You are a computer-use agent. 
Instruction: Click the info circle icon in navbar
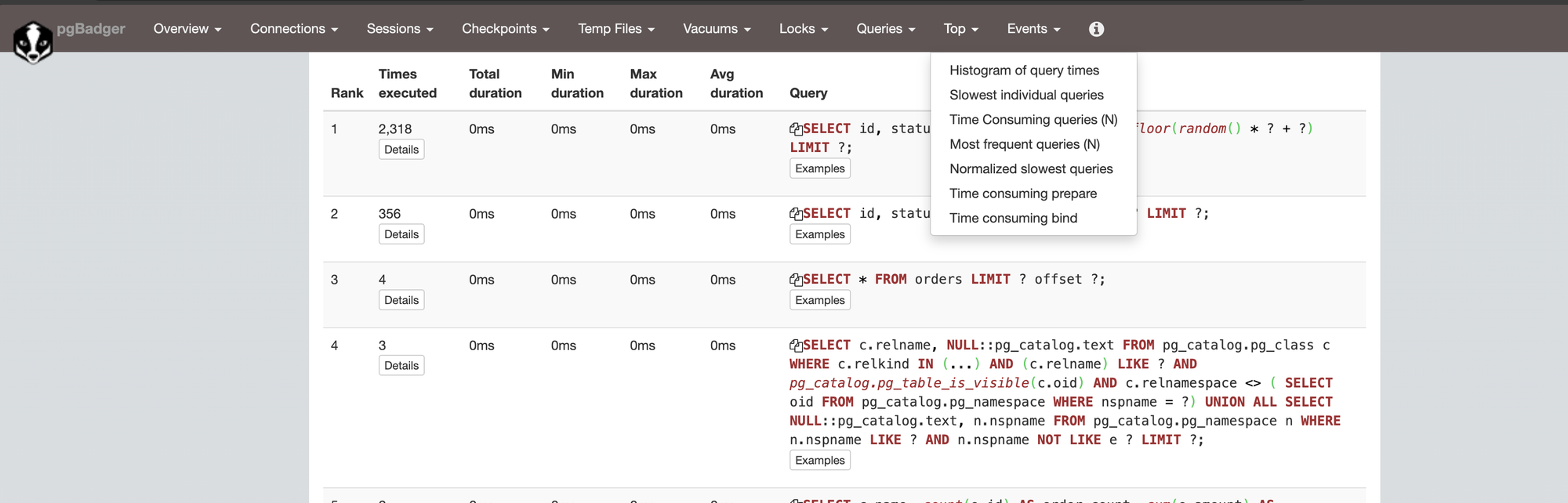pos(1096,29)
